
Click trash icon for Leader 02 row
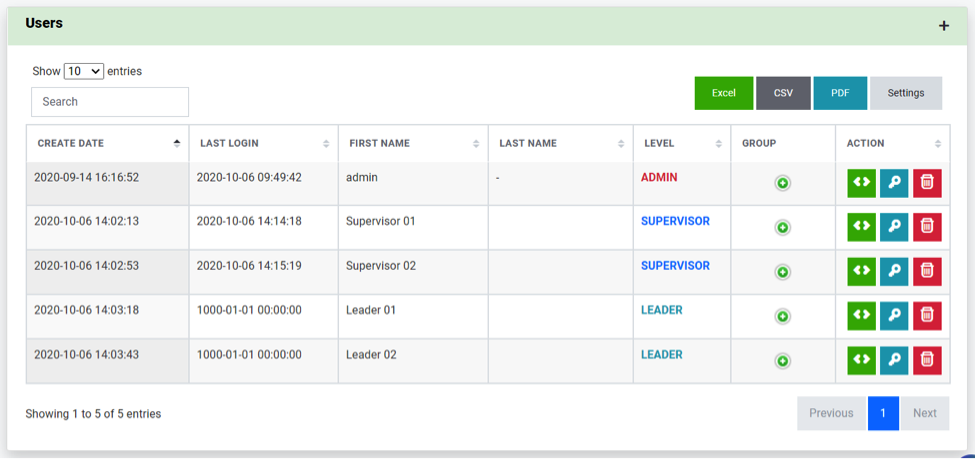[x=927, y=360]
